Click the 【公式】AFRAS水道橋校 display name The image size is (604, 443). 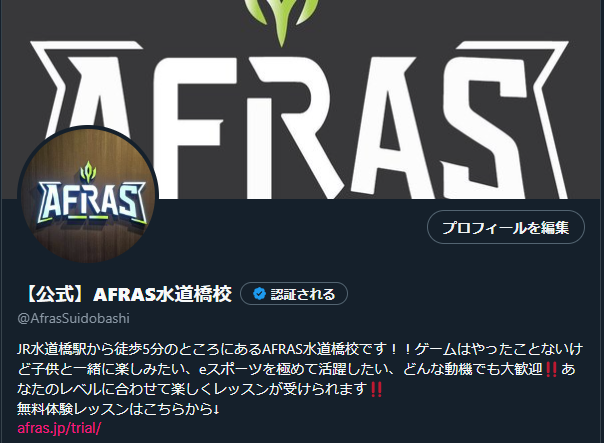click(128, 294)
